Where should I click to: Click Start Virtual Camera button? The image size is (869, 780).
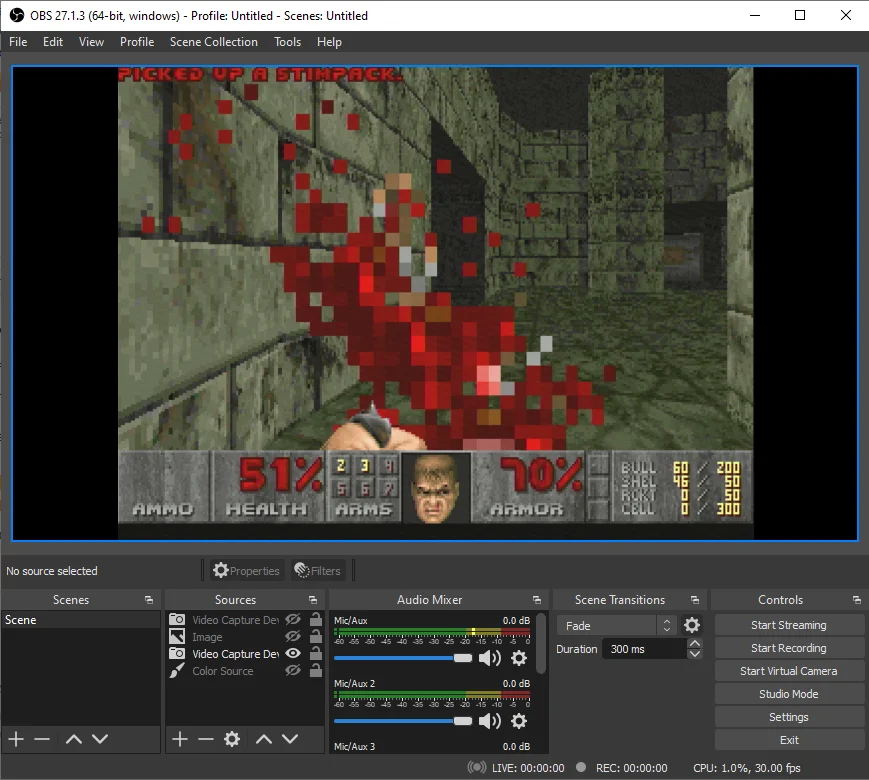coord(788,671)
